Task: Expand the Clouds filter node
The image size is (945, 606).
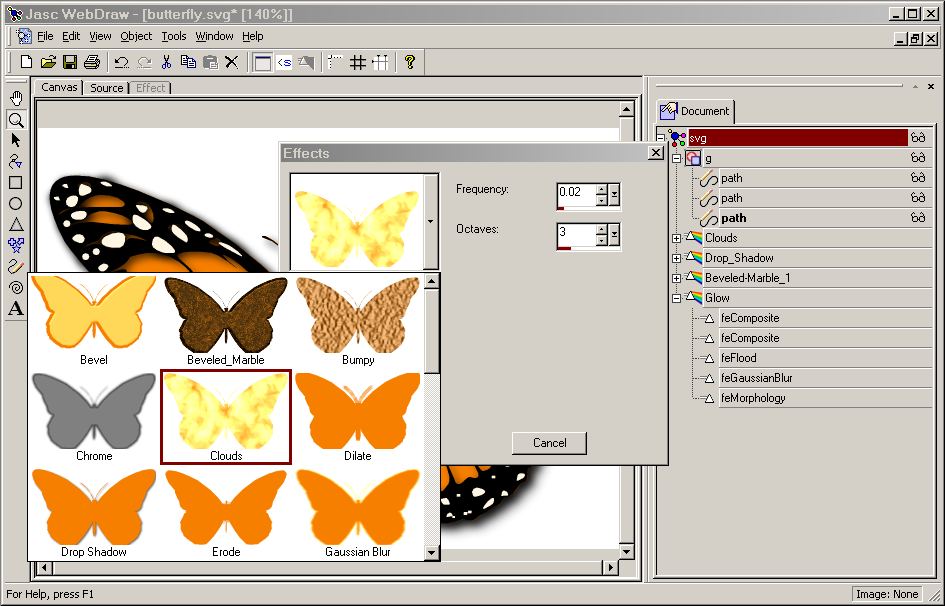Action: point(677,238)
